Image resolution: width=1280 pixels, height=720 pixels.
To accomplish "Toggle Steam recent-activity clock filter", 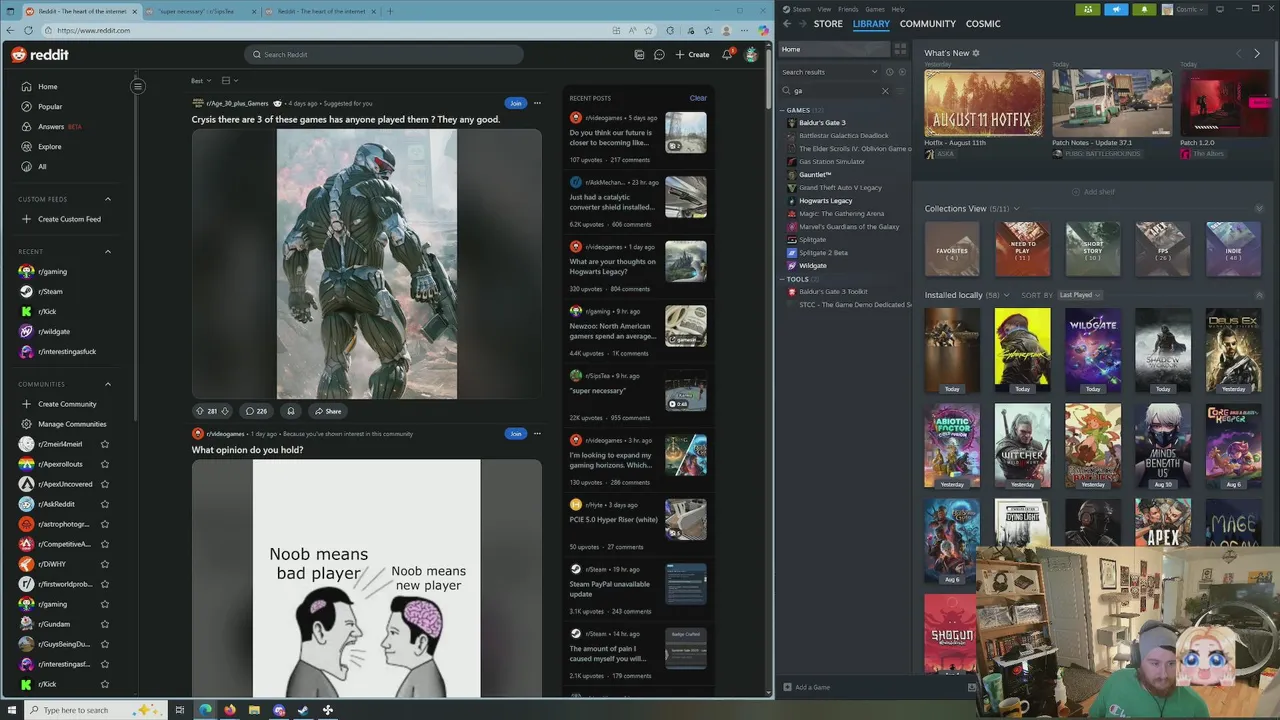I will tap(889, 72).
